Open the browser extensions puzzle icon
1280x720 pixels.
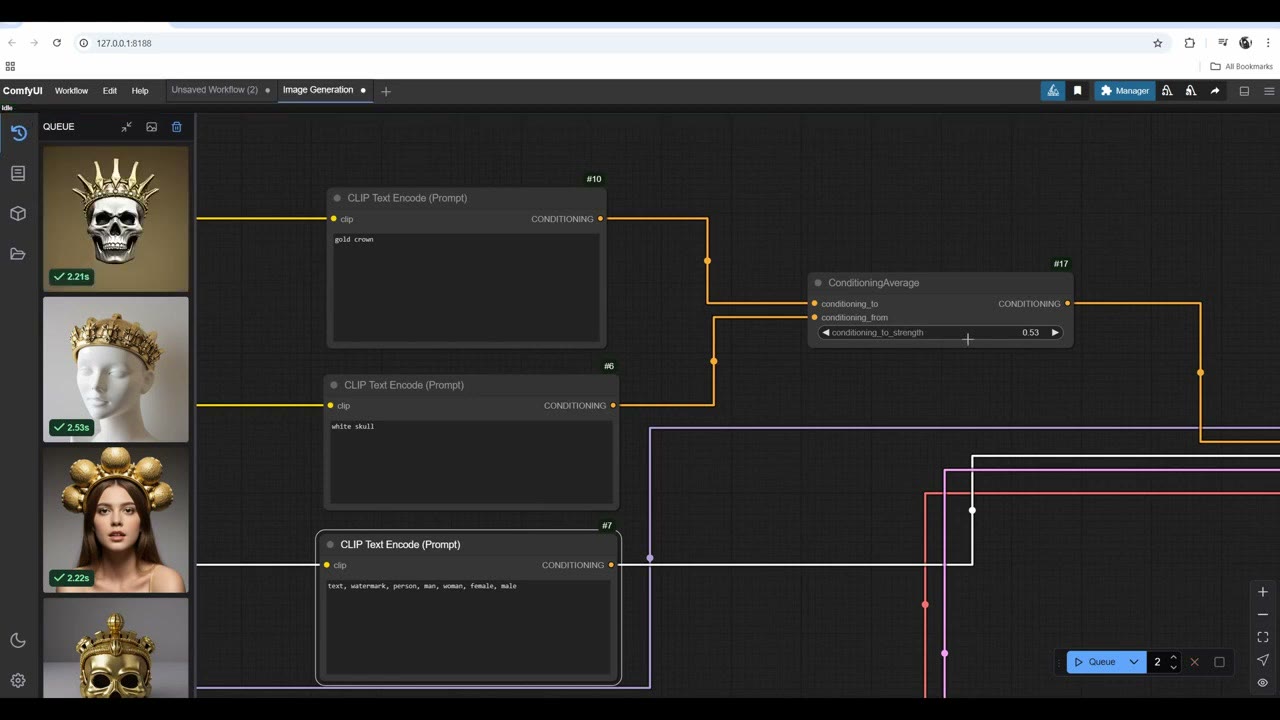(x=1189, y=43)
